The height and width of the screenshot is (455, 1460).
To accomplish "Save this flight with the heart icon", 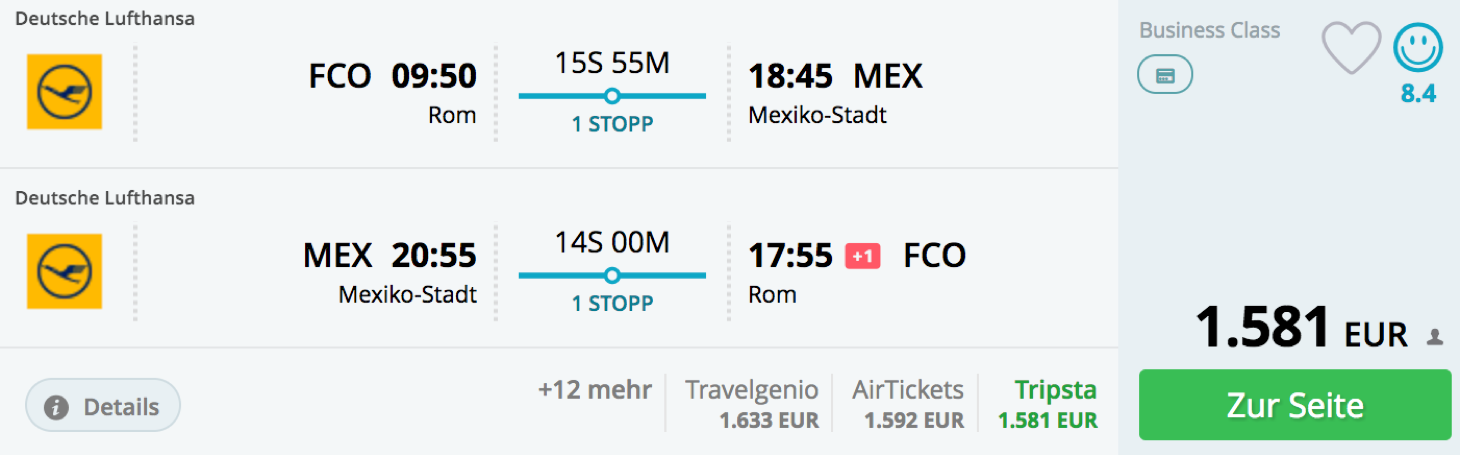I will (x=1351, y=48).
